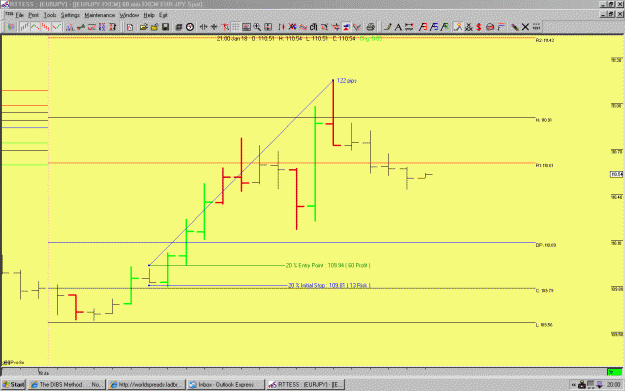Select the green bar chart style icon
The height and width of the screenshot is (391, 625).
coord(25,27)
